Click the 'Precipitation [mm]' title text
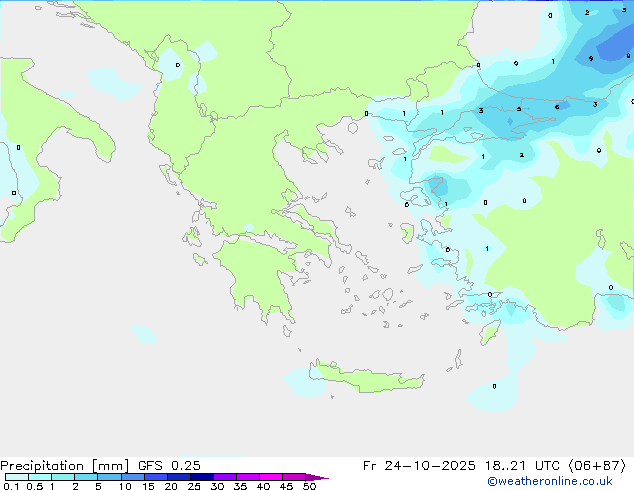 point(65,466)
